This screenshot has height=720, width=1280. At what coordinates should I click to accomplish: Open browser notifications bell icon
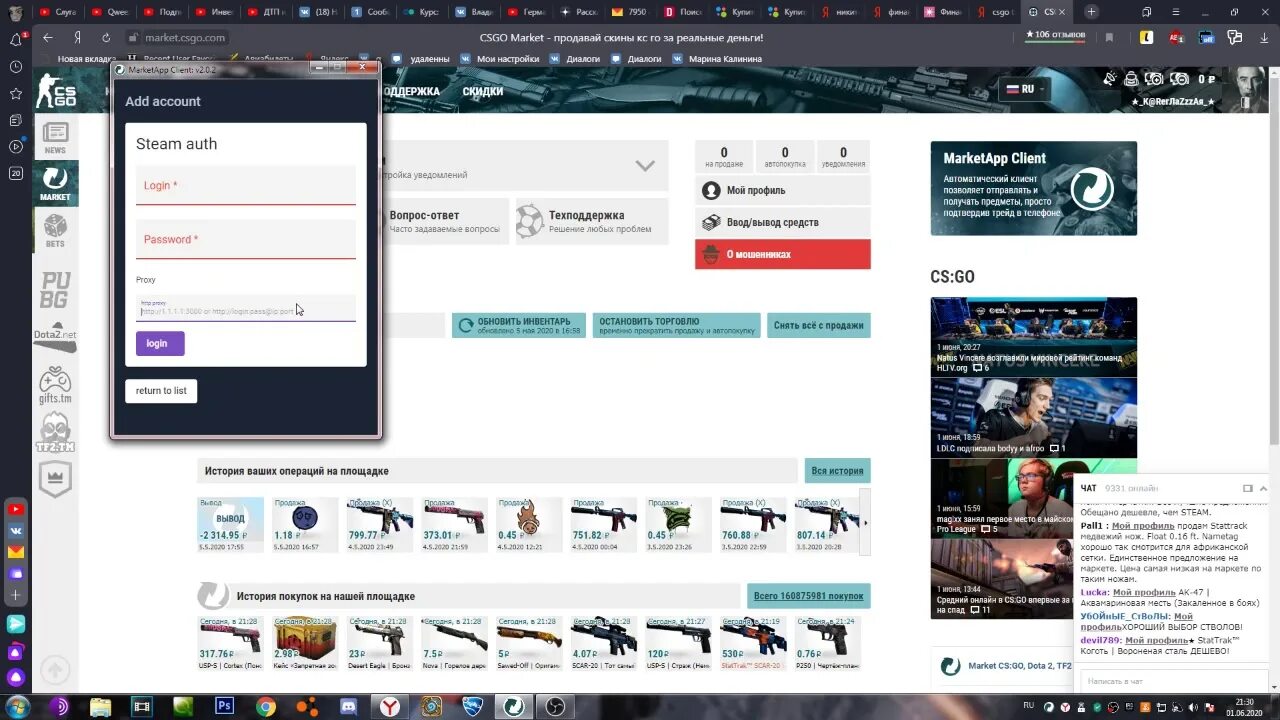click(15, 40)
